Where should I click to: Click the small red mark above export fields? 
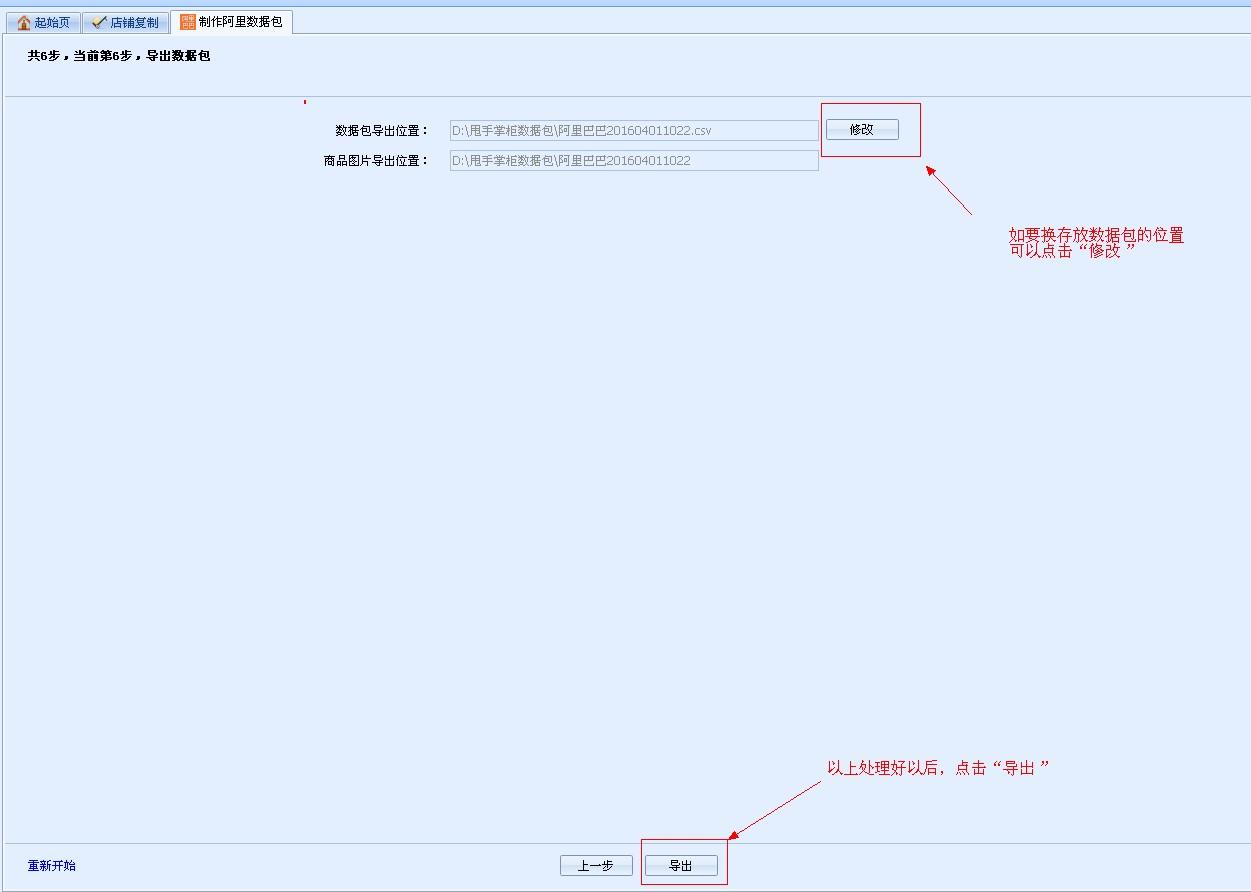tap(305, 102)
